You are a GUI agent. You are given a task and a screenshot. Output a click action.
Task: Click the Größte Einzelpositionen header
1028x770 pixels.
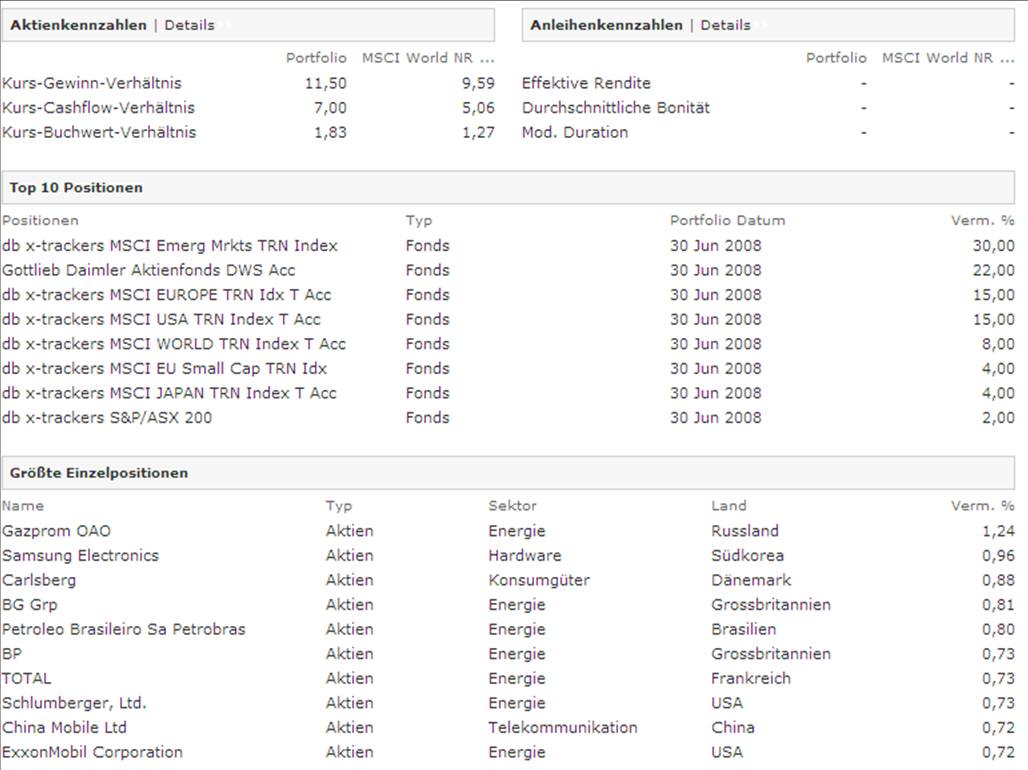(x=99, y=473)
